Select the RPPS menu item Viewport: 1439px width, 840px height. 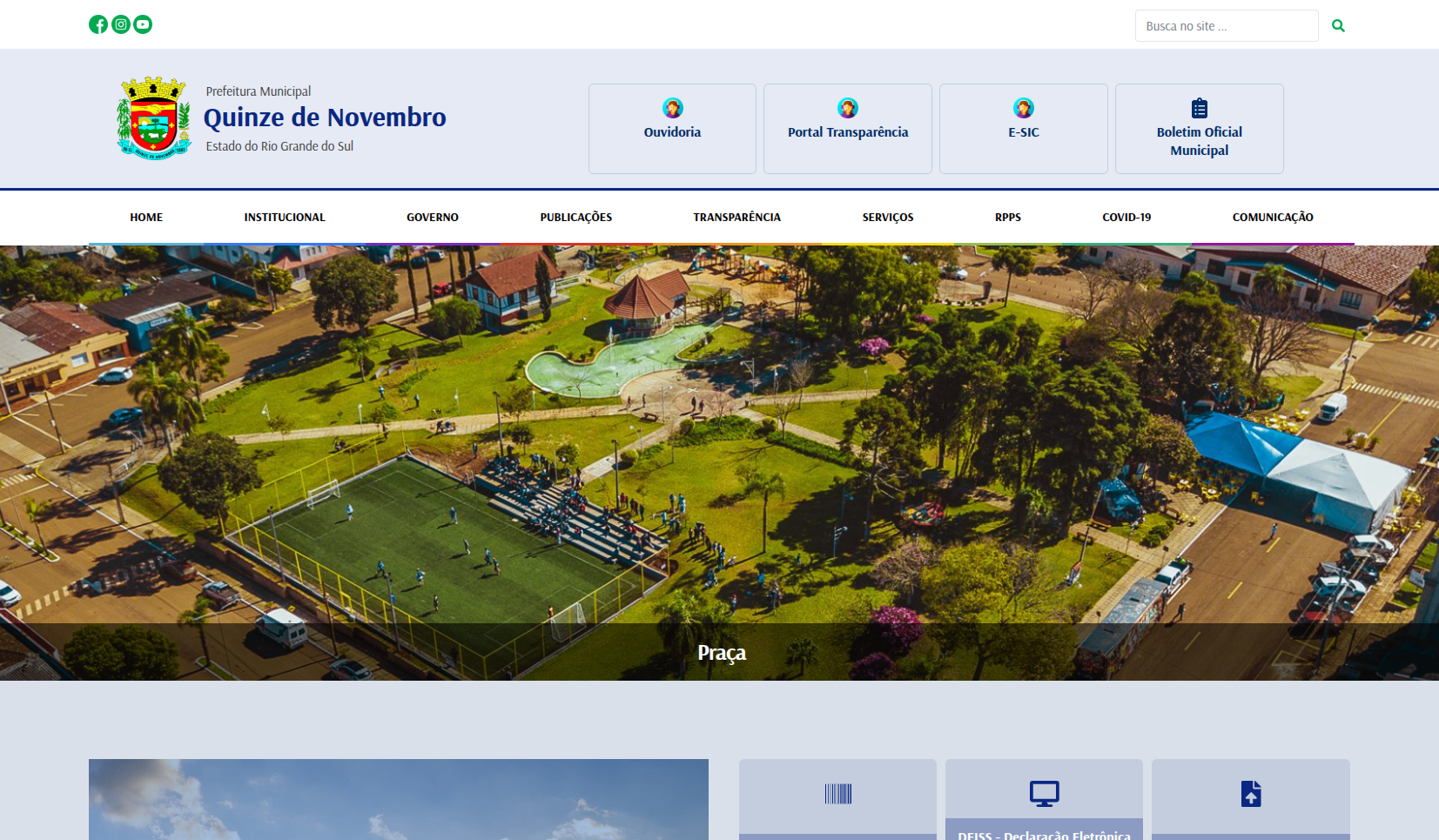pyautogui.click(x=1008, y=218)
